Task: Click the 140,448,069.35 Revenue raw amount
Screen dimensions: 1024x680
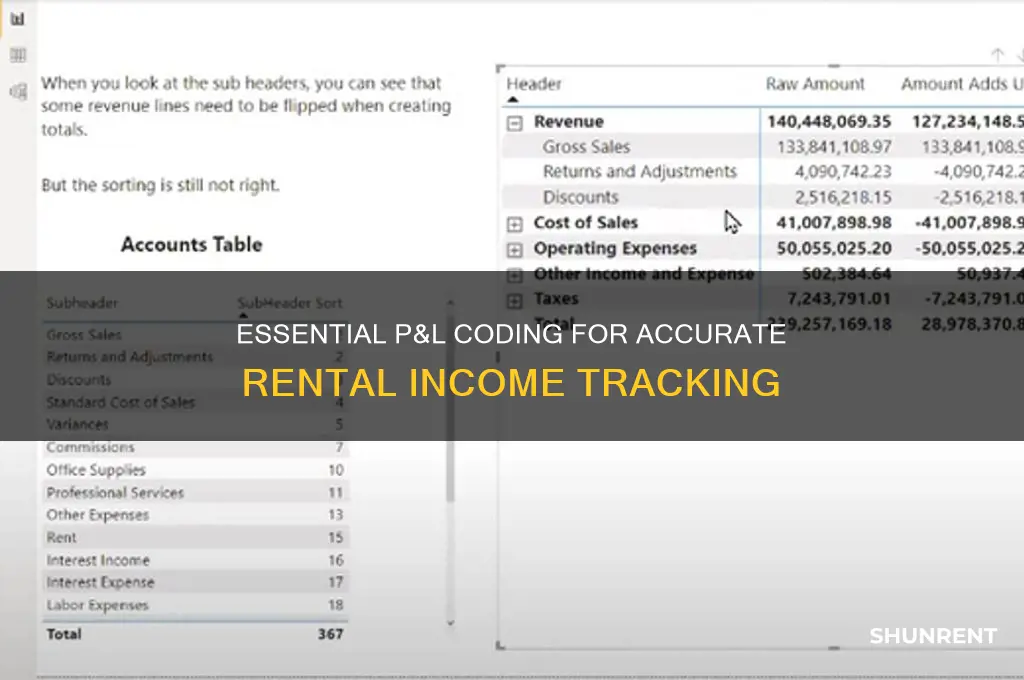Action: click(x=829, y=121)
